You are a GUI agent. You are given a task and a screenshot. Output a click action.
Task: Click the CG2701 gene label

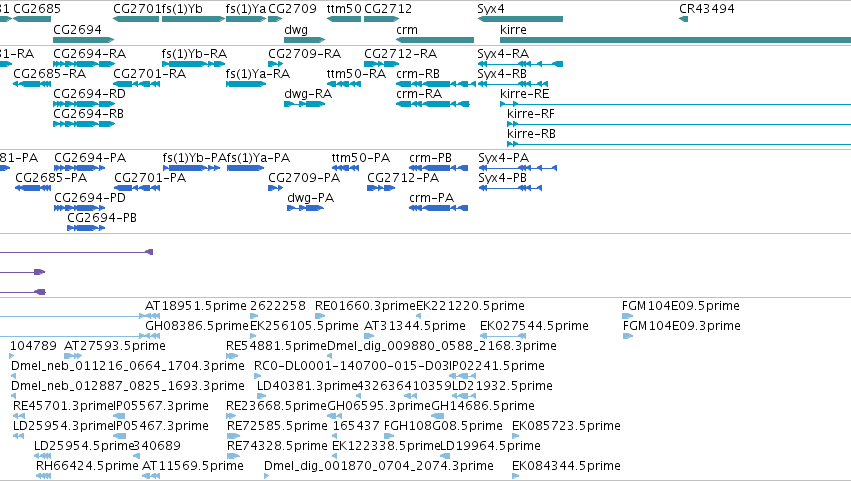[x=137, y=9]
